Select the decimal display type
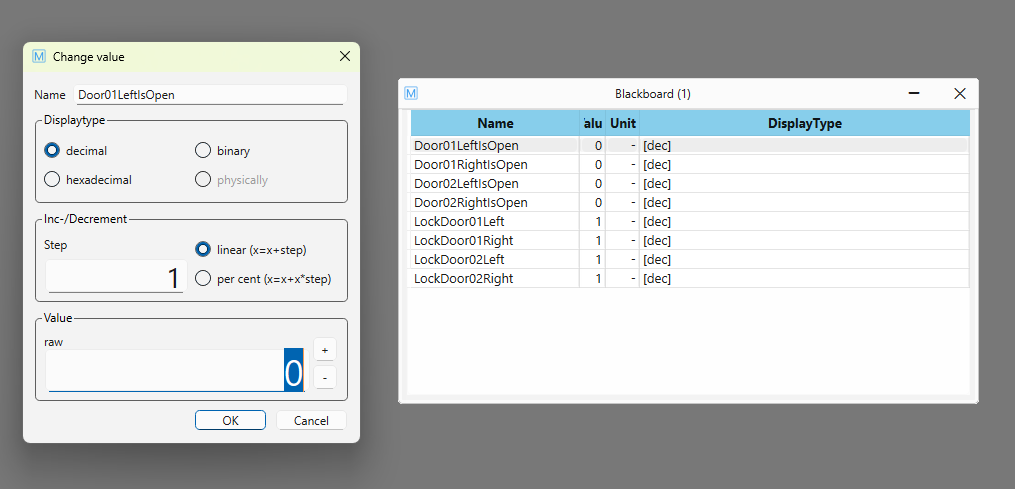Screen dimensions: 1015x489 pos(53,151)
